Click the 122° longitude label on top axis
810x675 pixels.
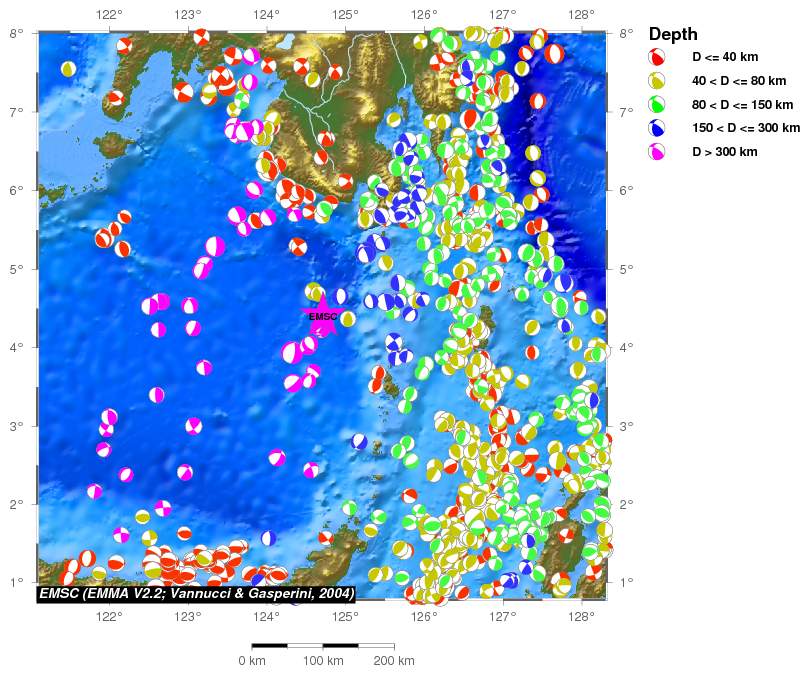[109, 15]
